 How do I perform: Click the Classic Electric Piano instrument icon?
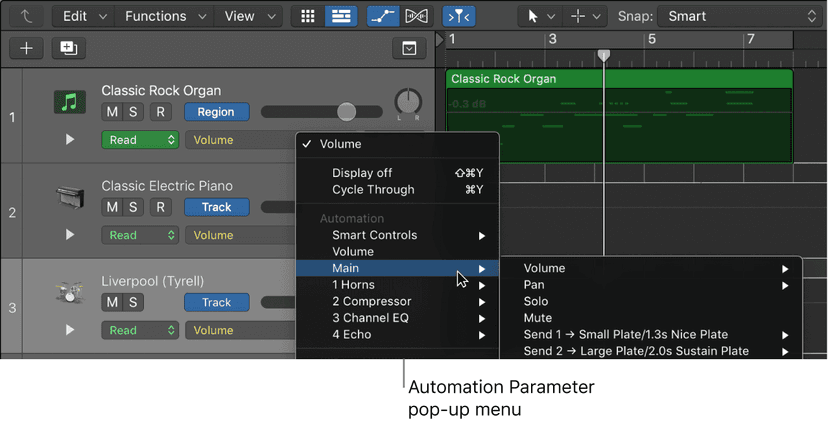pyautogui.click(x=70, y=197)
